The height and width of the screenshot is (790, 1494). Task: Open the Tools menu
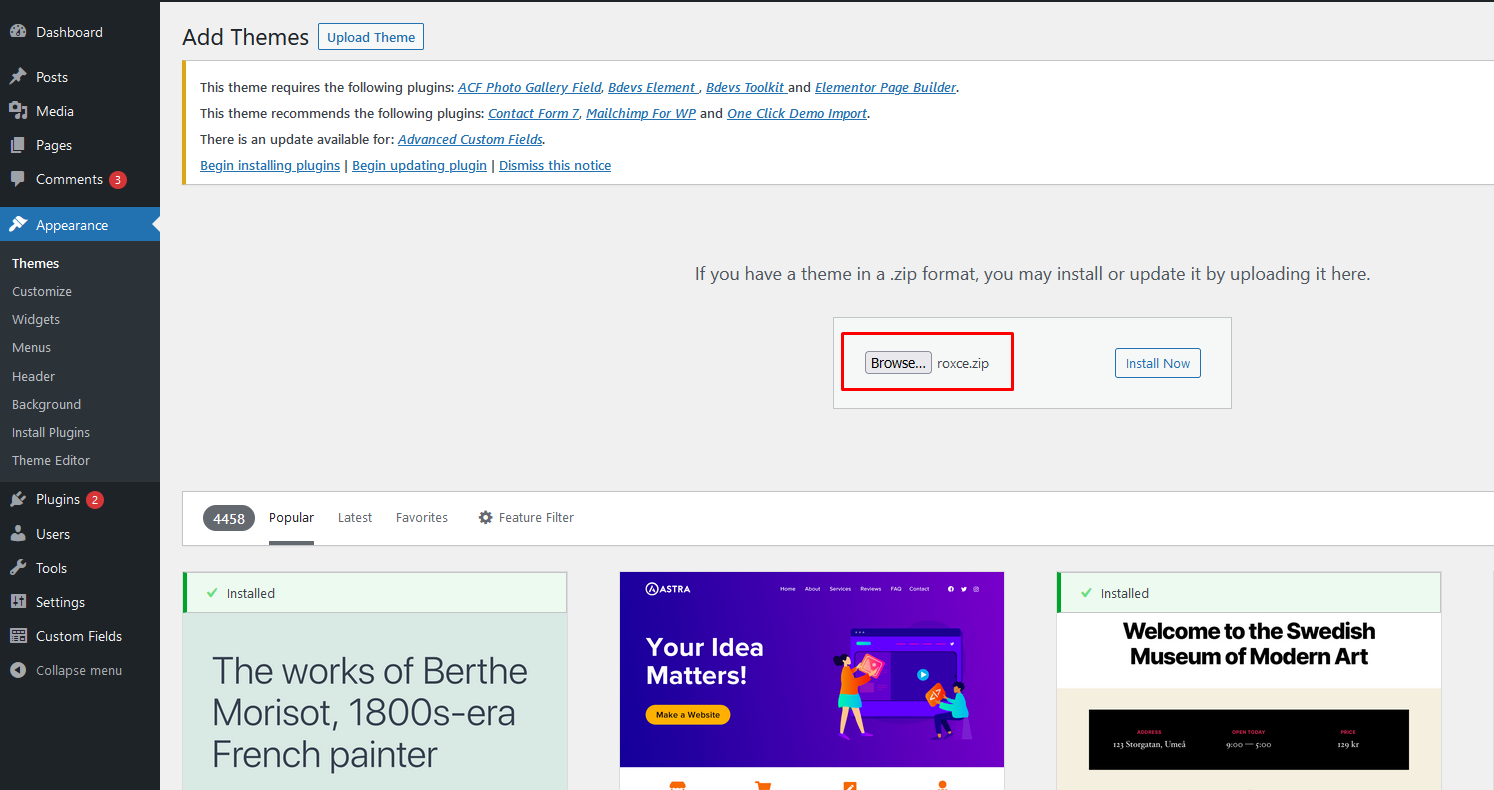[x=80, y=568]
